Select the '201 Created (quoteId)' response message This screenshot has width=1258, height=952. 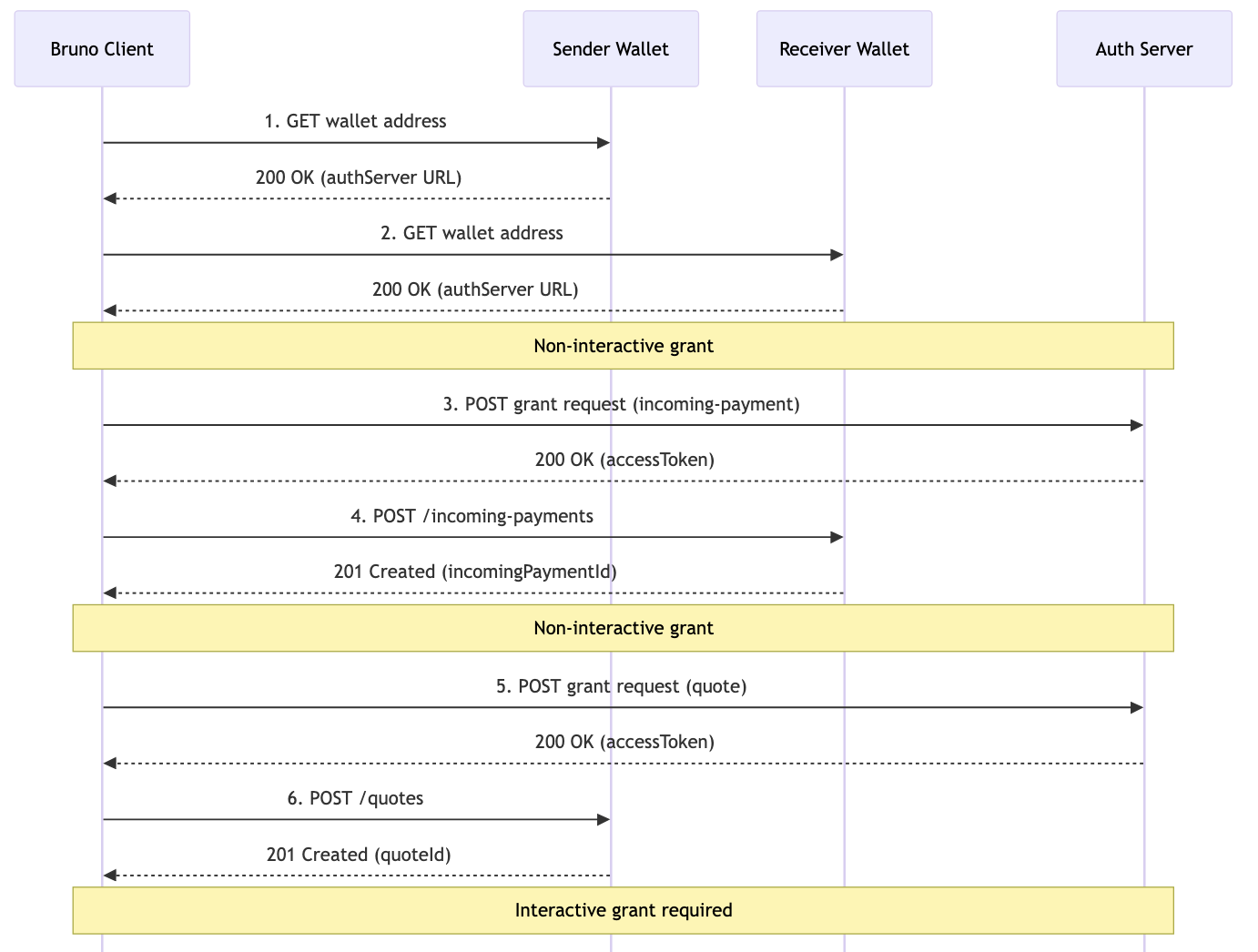pyautogui.click(x=355, y=855)
